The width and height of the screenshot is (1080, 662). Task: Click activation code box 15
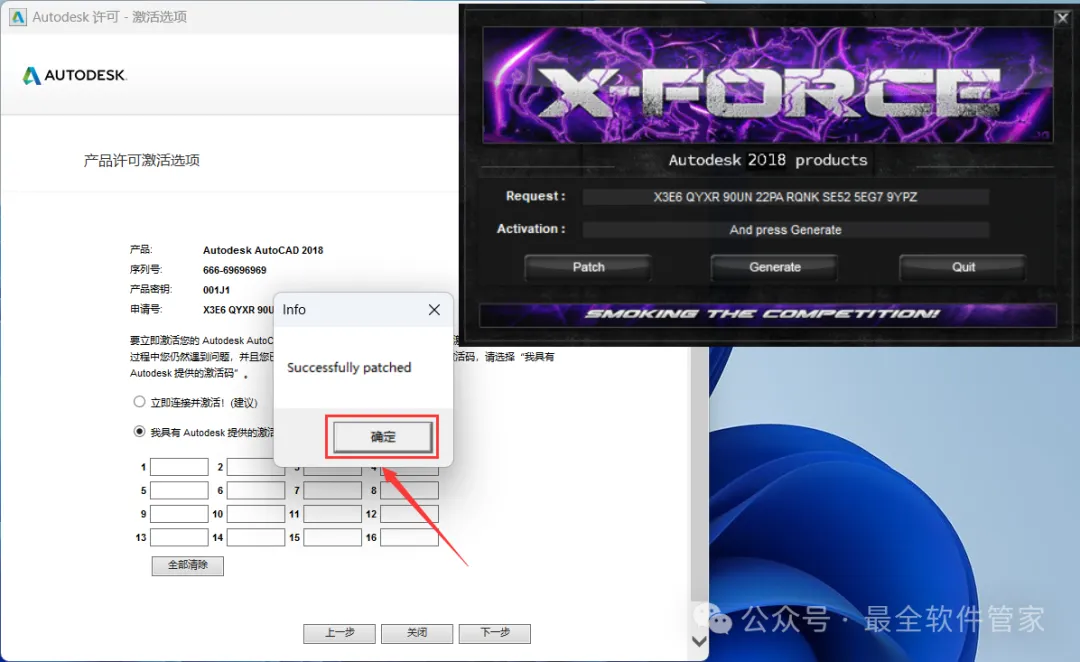pos(333,537)
